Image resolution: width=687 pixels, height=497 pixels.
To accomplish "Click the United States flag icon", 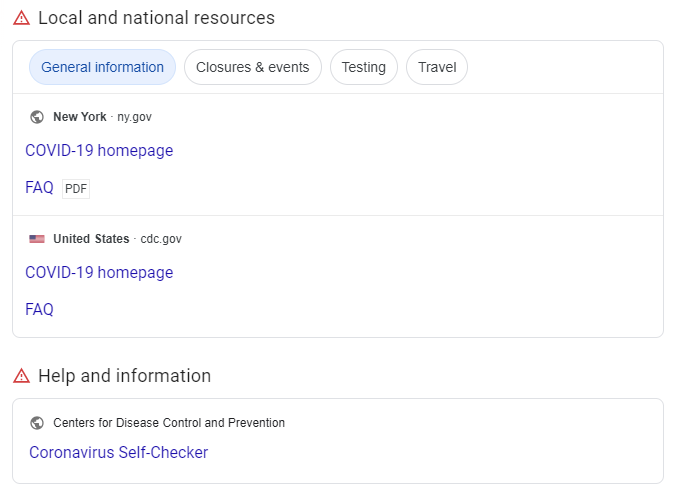I will tap(37, 239).
